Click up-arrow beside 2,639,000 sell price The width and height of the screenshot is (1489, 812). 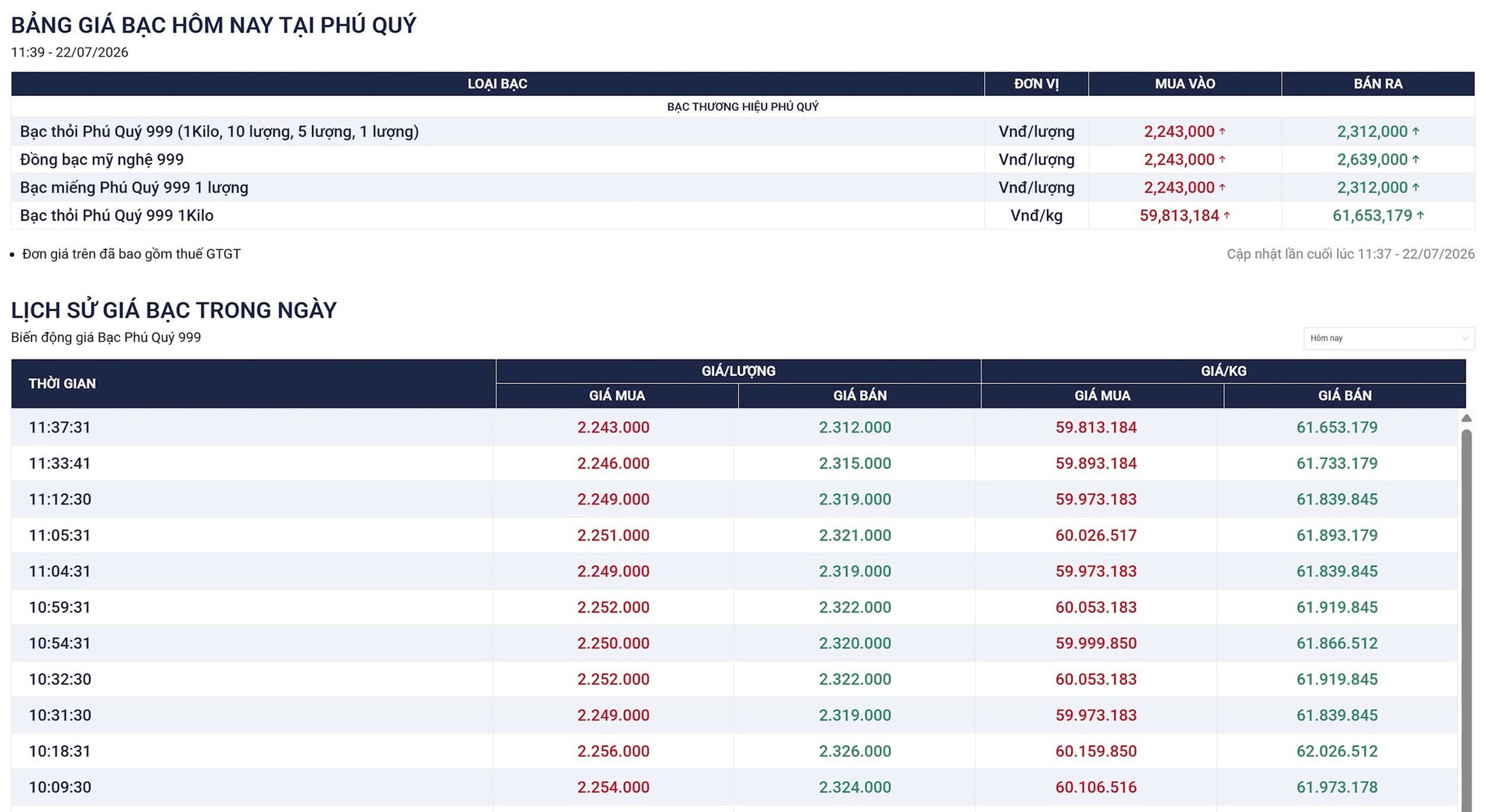(x=1415, y=159)
